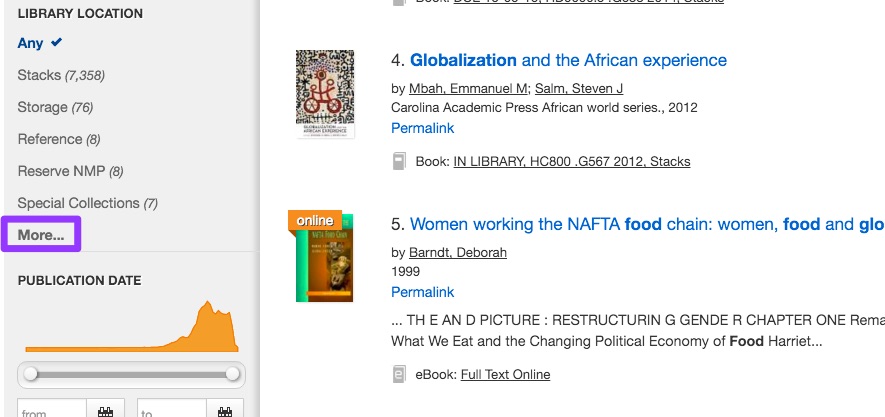Open the Globalization book cover thumbnail
Viewport: 885px width, 417px height.
tap(325, 95)
